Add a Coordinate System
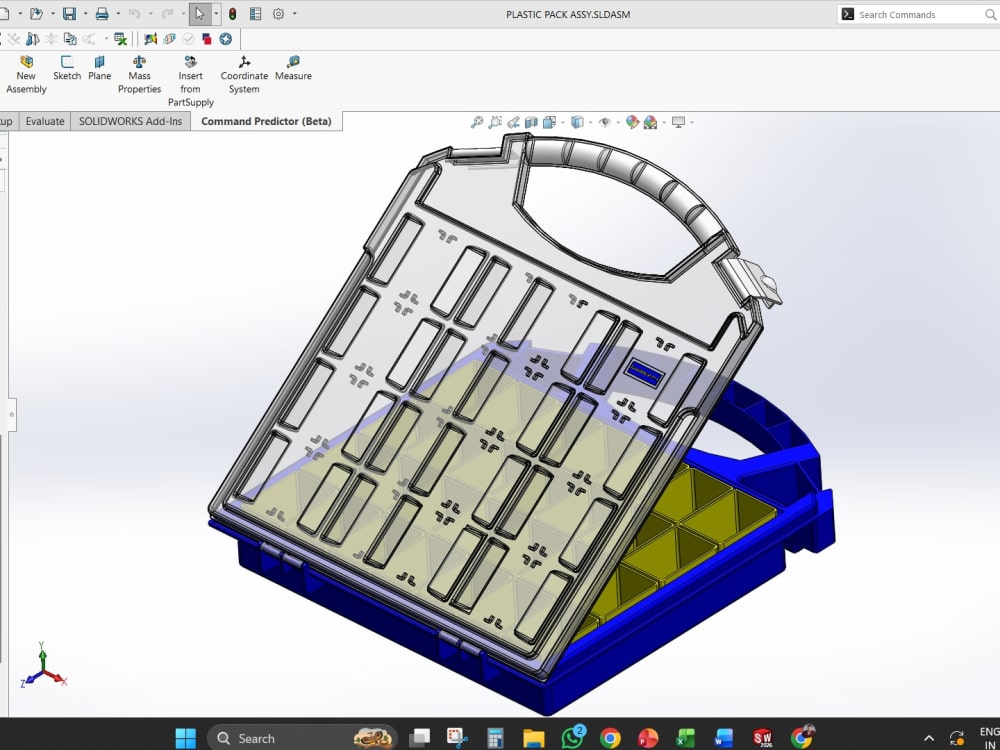1000x750 pixels. point(244,75)
